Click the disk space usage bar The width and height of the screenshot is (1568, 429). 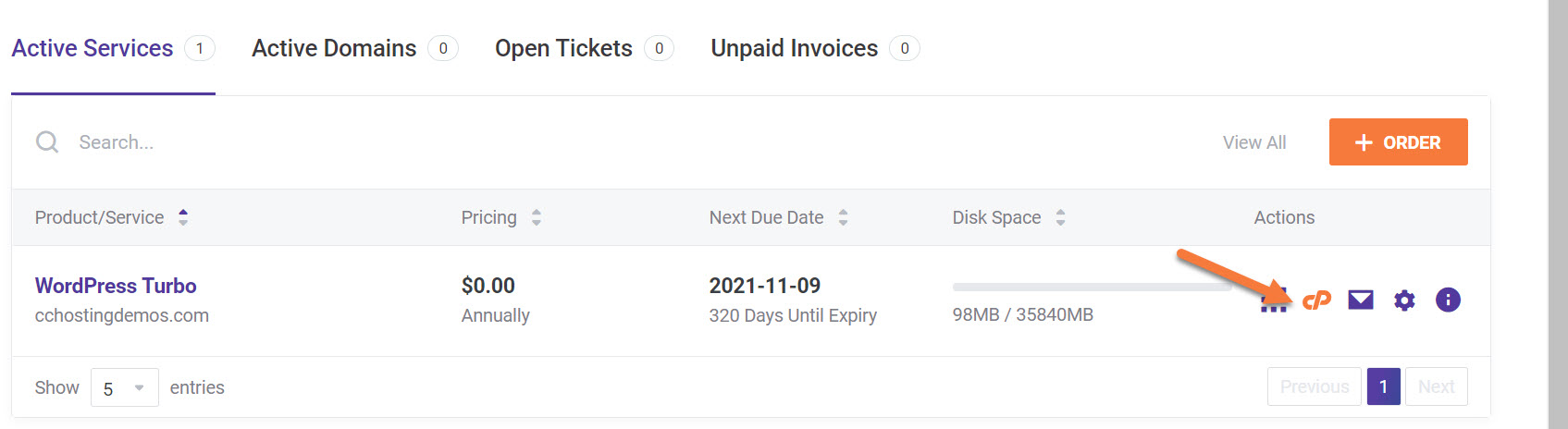[1092, 288]
